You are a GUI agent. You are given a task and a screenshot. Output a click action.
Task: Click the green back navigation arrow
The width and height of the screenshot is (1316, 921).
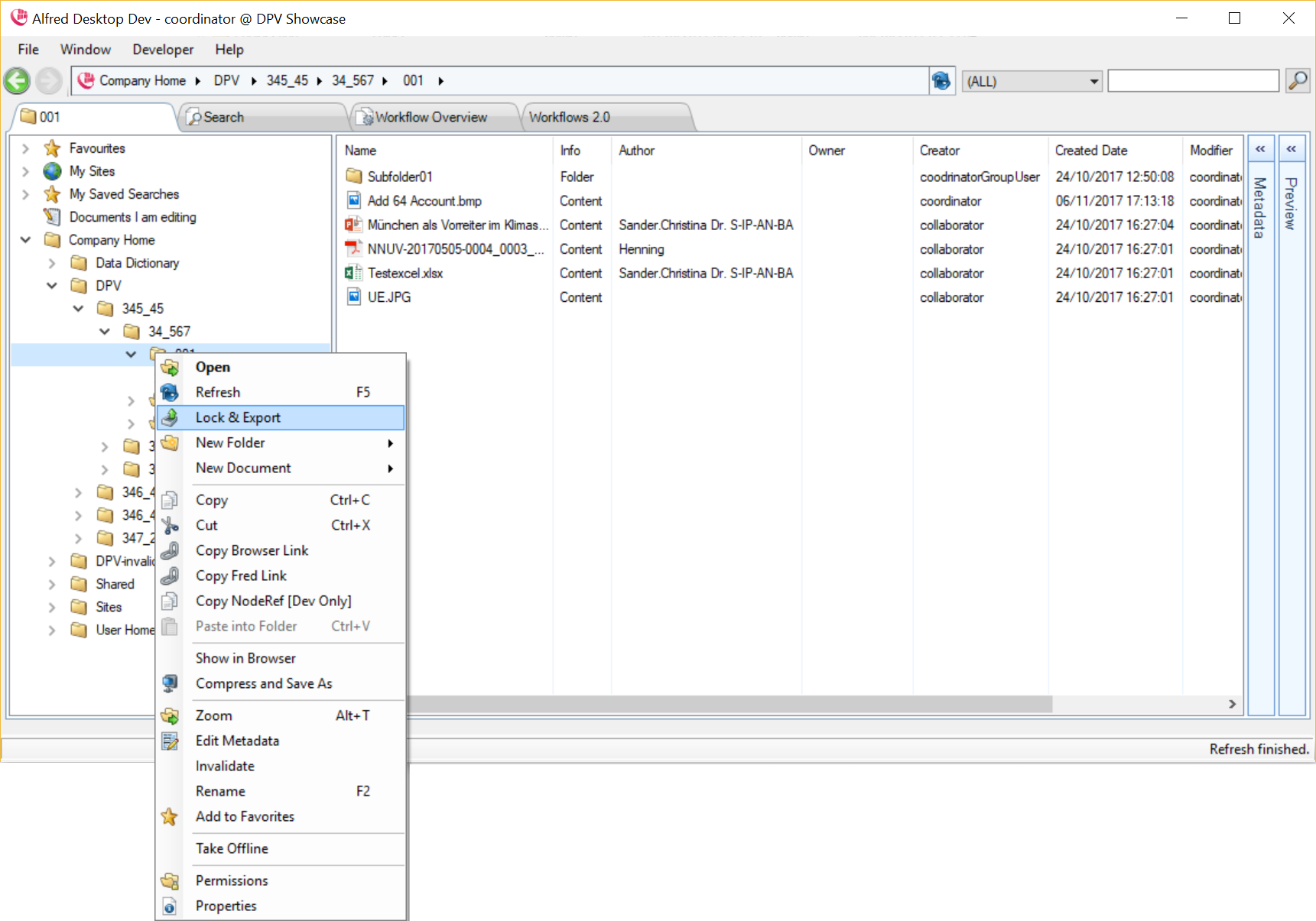pos(17,81)
